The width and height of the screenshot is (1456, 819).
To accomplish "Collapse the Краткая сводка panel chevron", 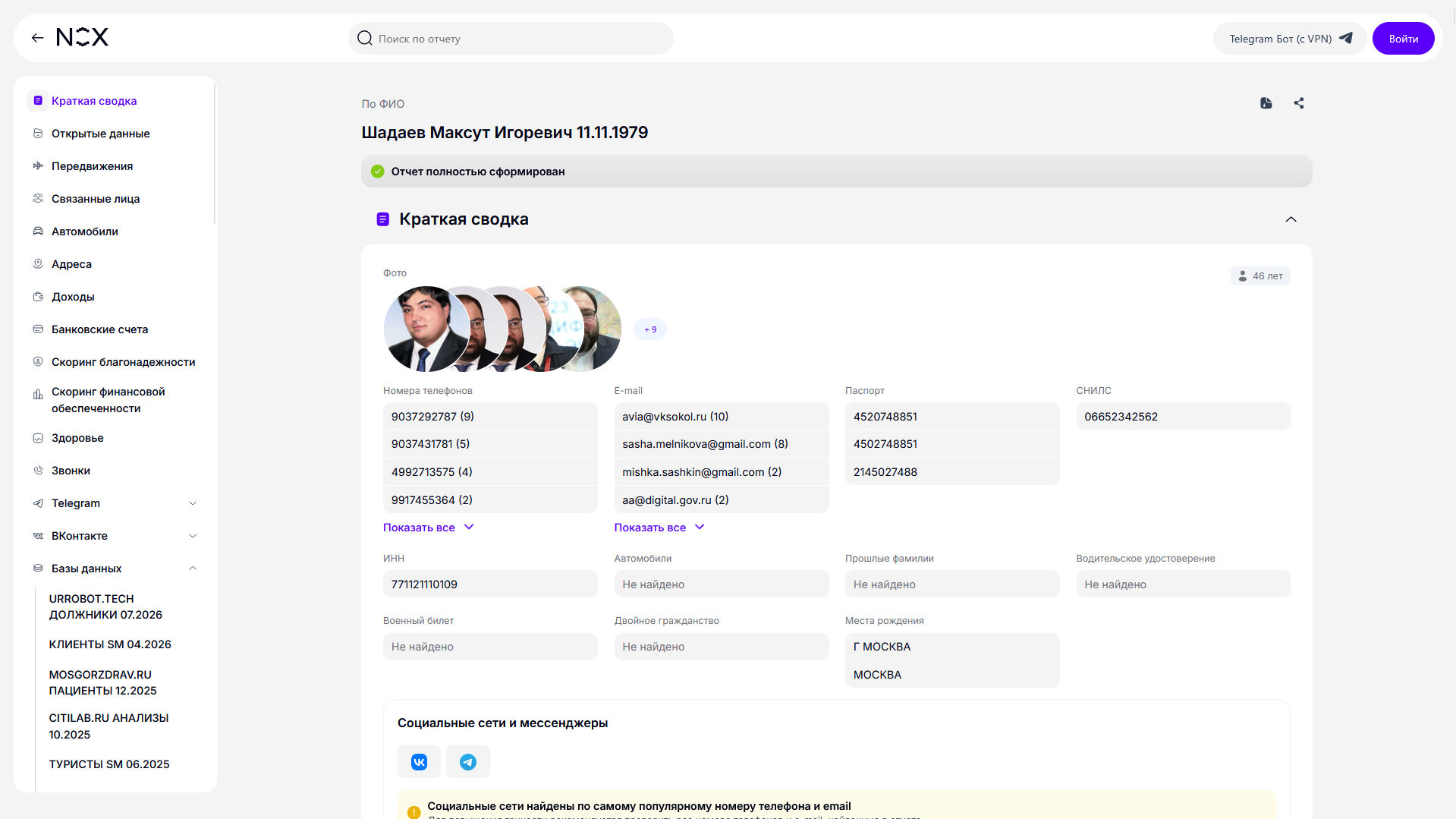I will pos(1291,219).
